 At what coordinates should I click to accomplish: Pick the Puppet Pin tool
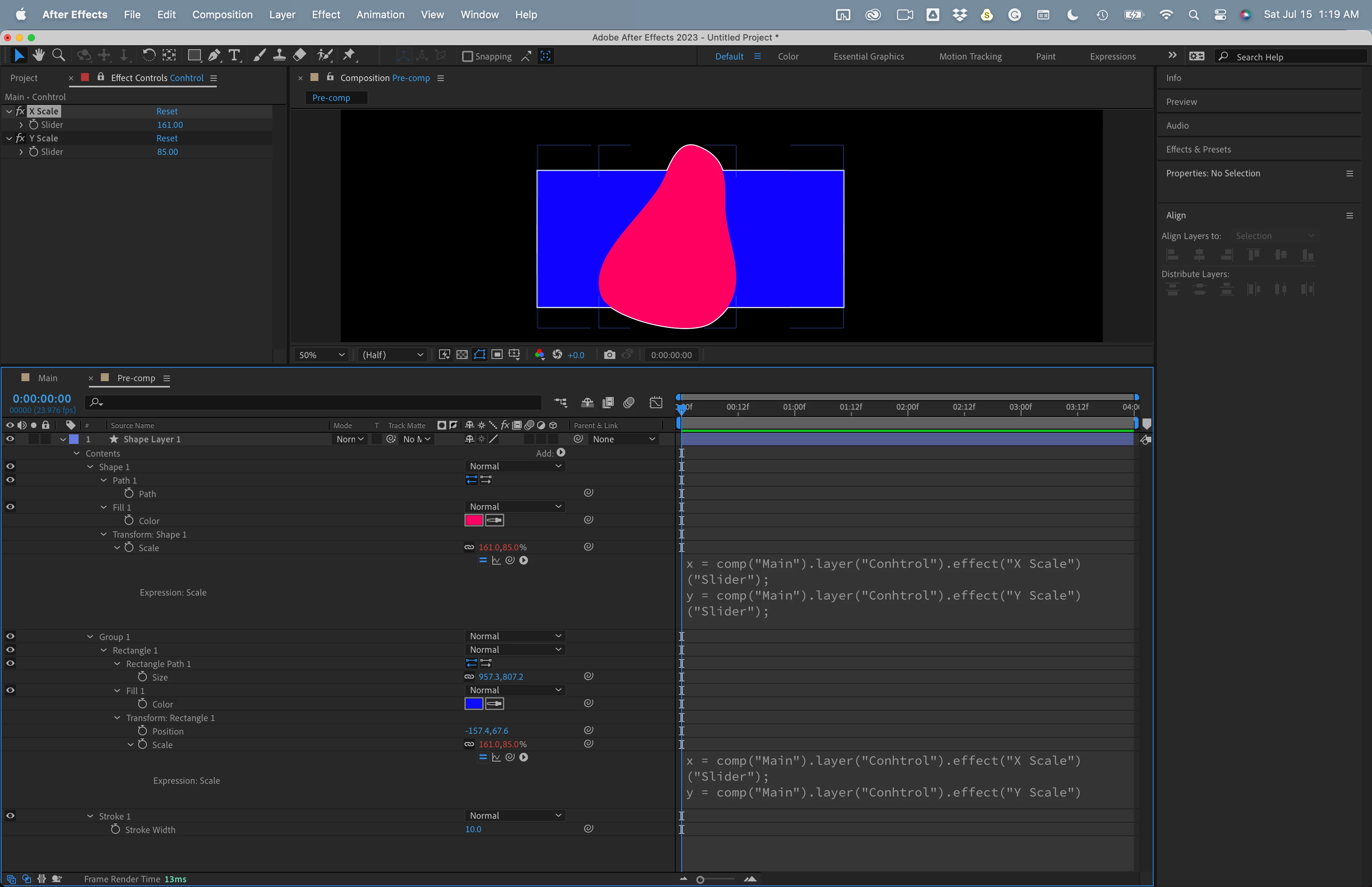pyautogui.click(x=349, y=55)
